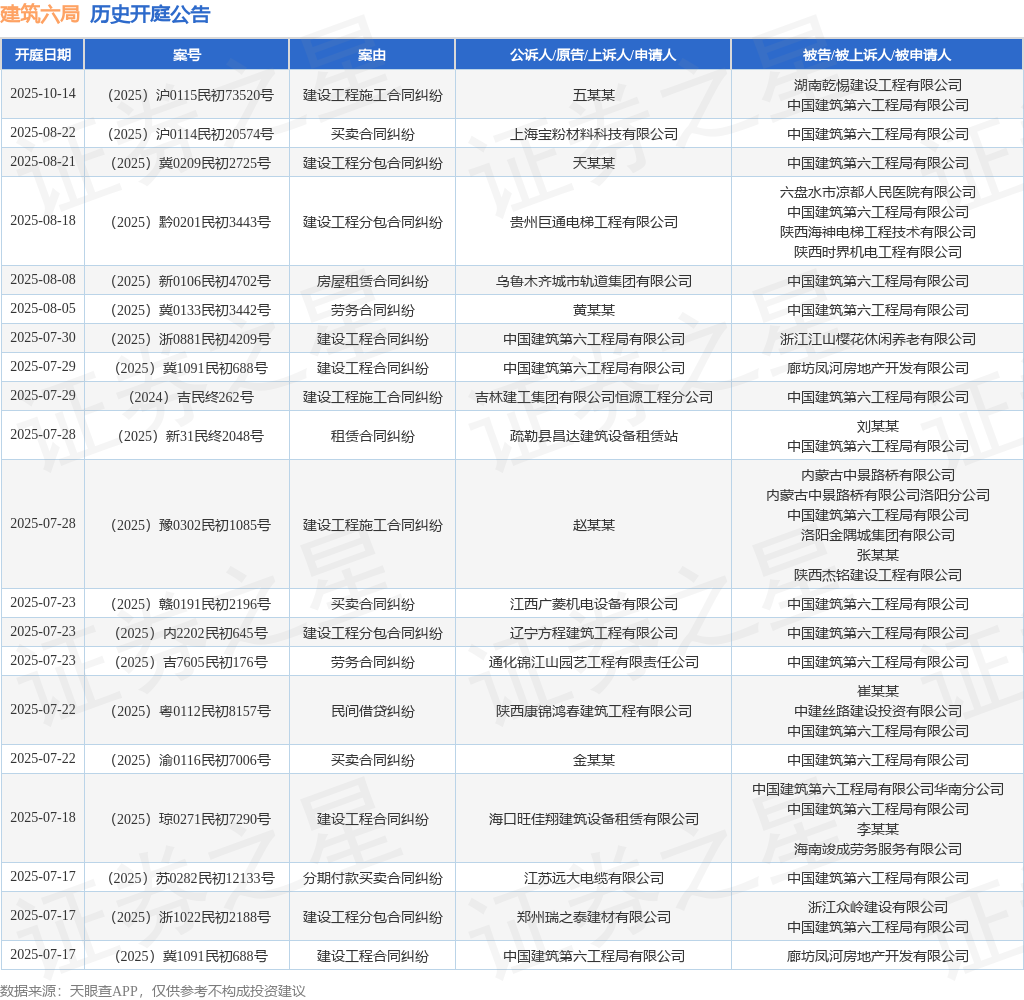Click the 案号 column header
The width and height of the screenshot is (1024, 1000).
tap(187, 55)
